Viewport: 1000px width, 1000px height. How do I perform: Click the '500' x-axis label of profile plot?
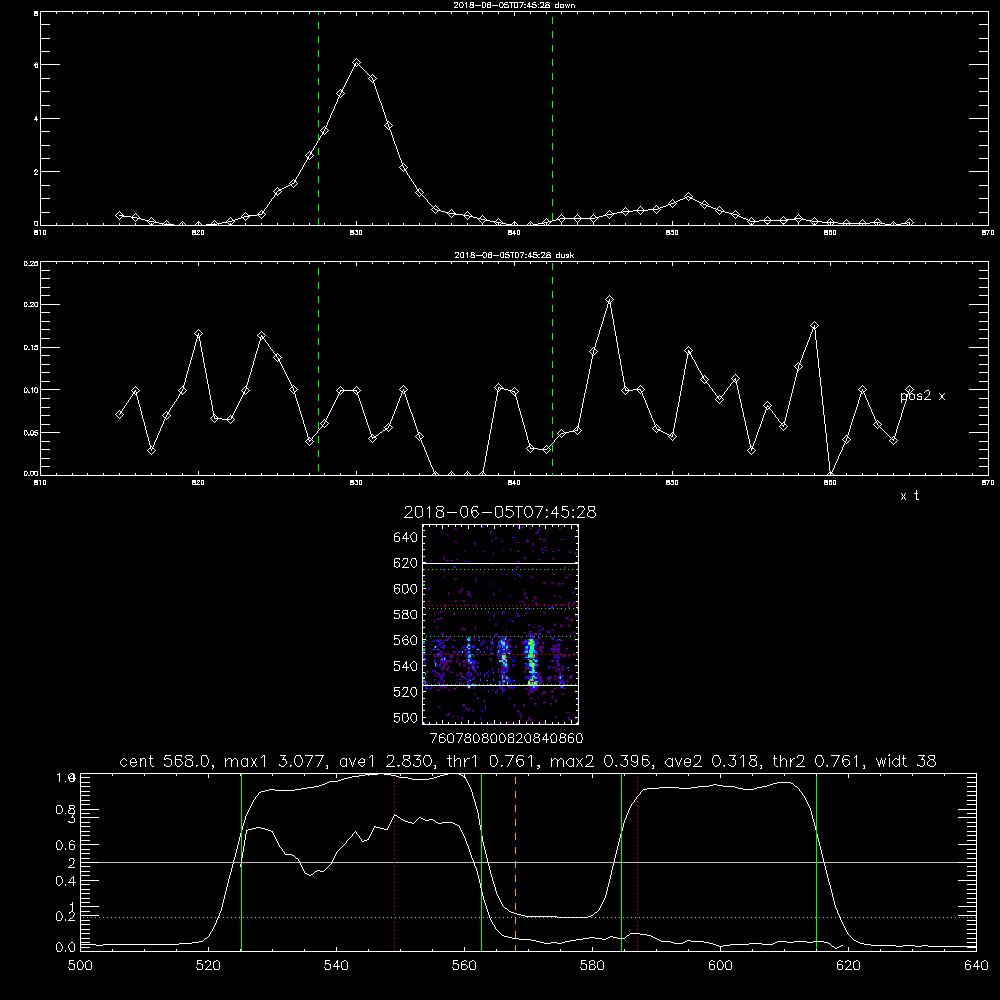point(80,966)
